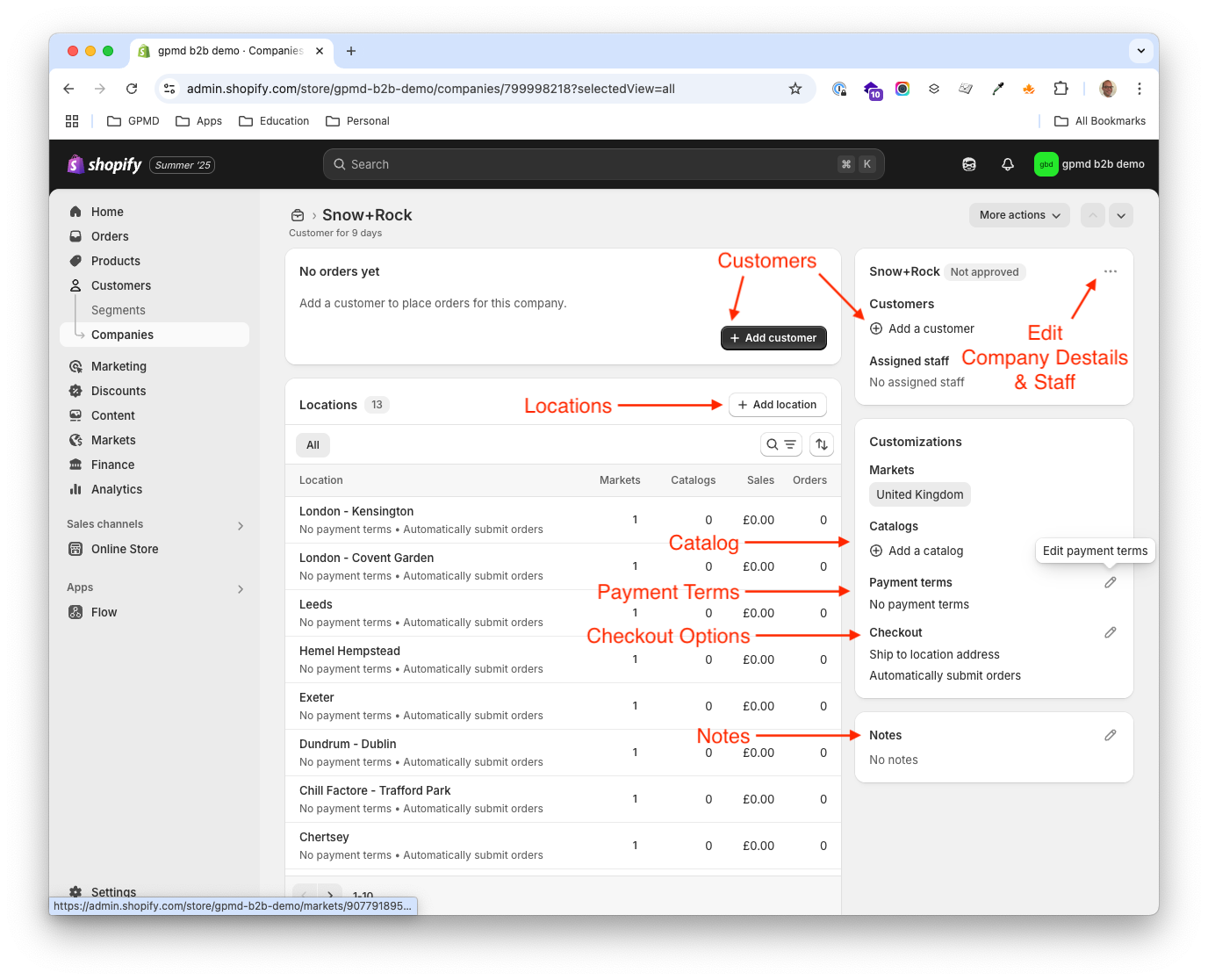Click the Chrome profile avatar
The height and width of the screenshot is (980, 1208).
(x=1108, y=89)
